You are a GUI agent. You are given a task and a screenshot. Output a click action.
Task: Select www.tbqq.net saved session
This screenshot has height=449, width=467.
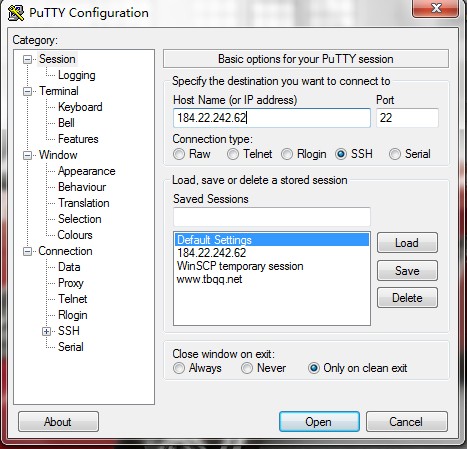click(x=272, y=279)
